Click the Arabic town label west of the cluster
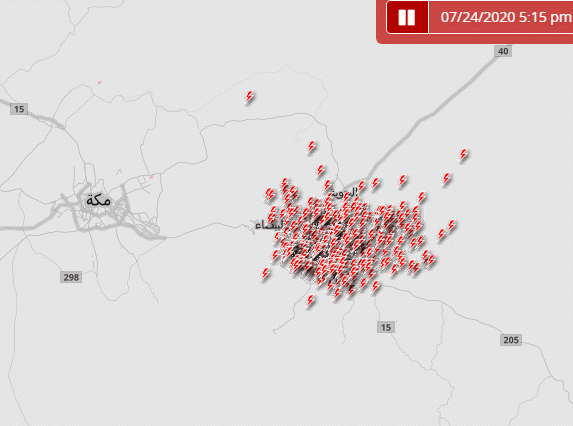The image size is (573, 426). 269,225
